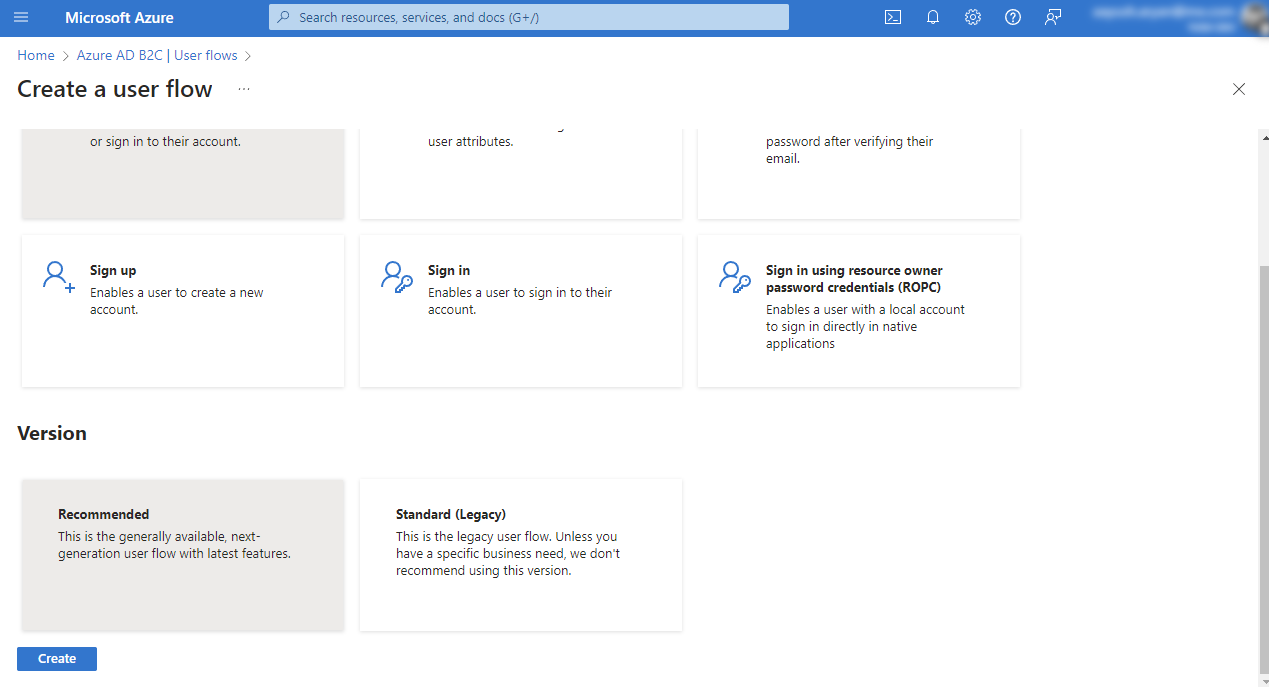Click the Sign up person icon
Viewport: 1269px width, 687px height.
coord(57,277)
